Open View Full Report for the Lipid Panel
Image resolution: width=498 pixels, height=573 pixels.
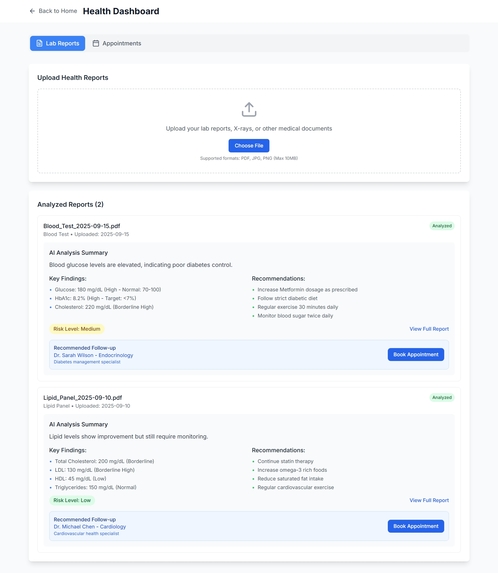429,500
